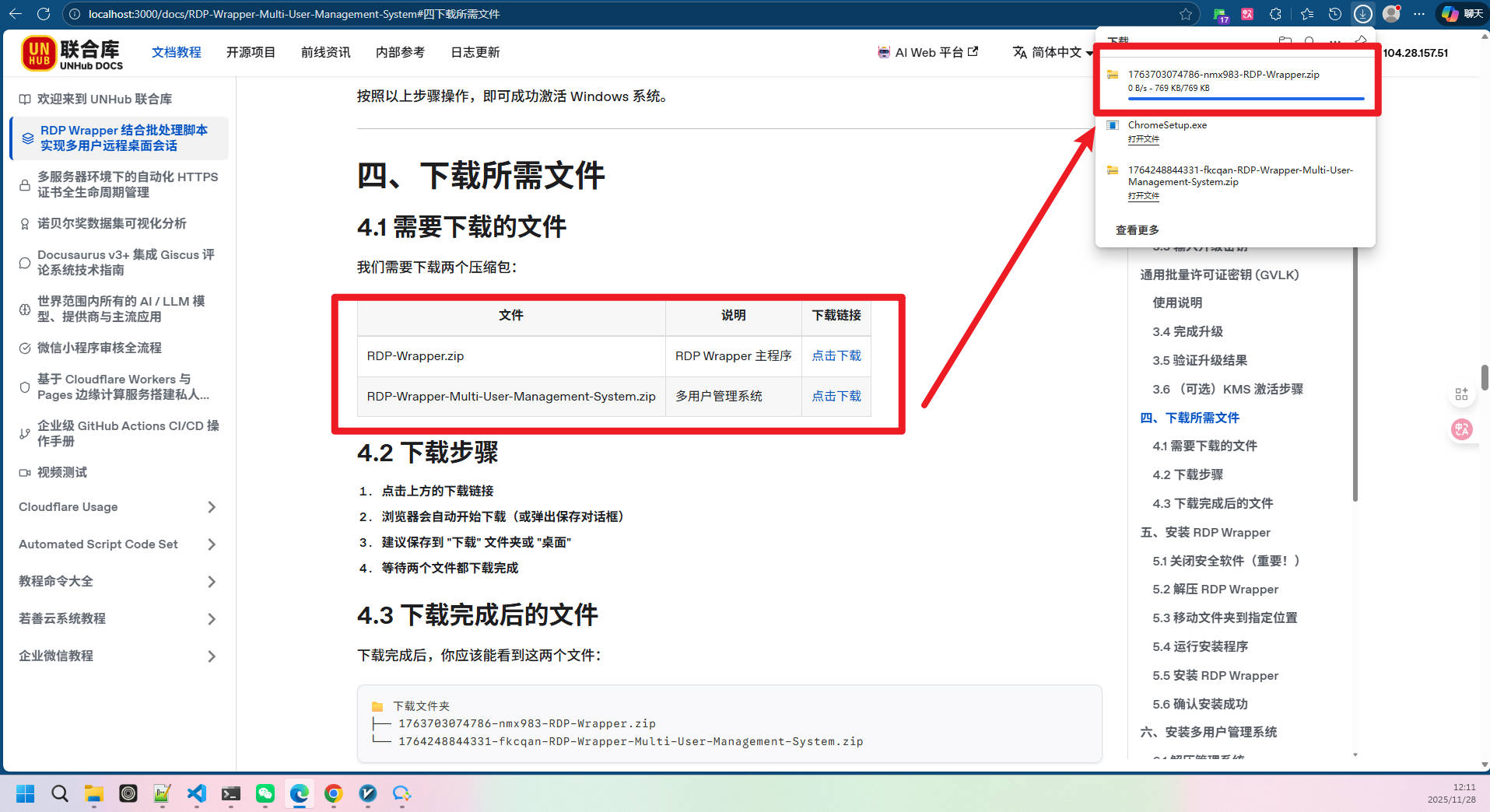Open 诺贝尔奖数据集可视化分析 in sidebar
Viewport: 1490px width, 812px height.
(x=118, y=223)
